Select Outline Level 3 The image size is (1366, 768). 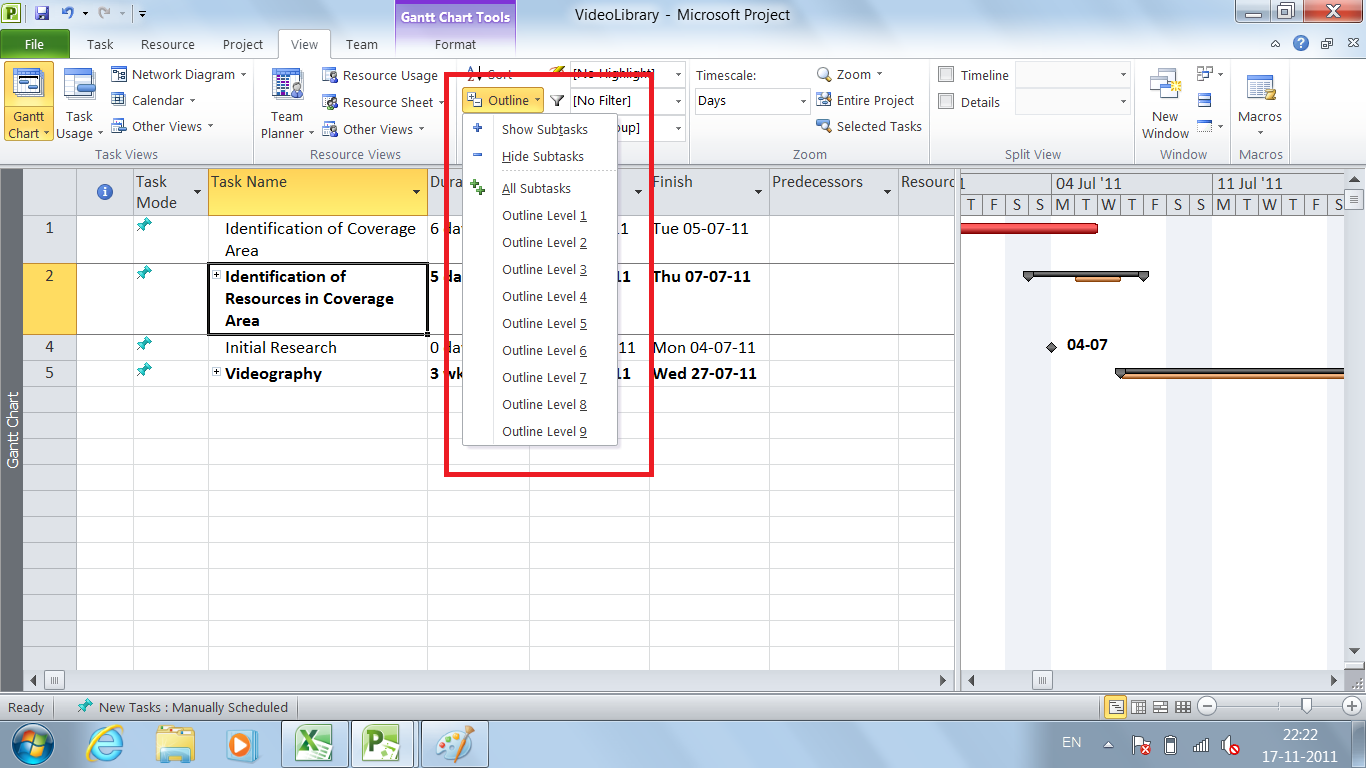(540, 269)
